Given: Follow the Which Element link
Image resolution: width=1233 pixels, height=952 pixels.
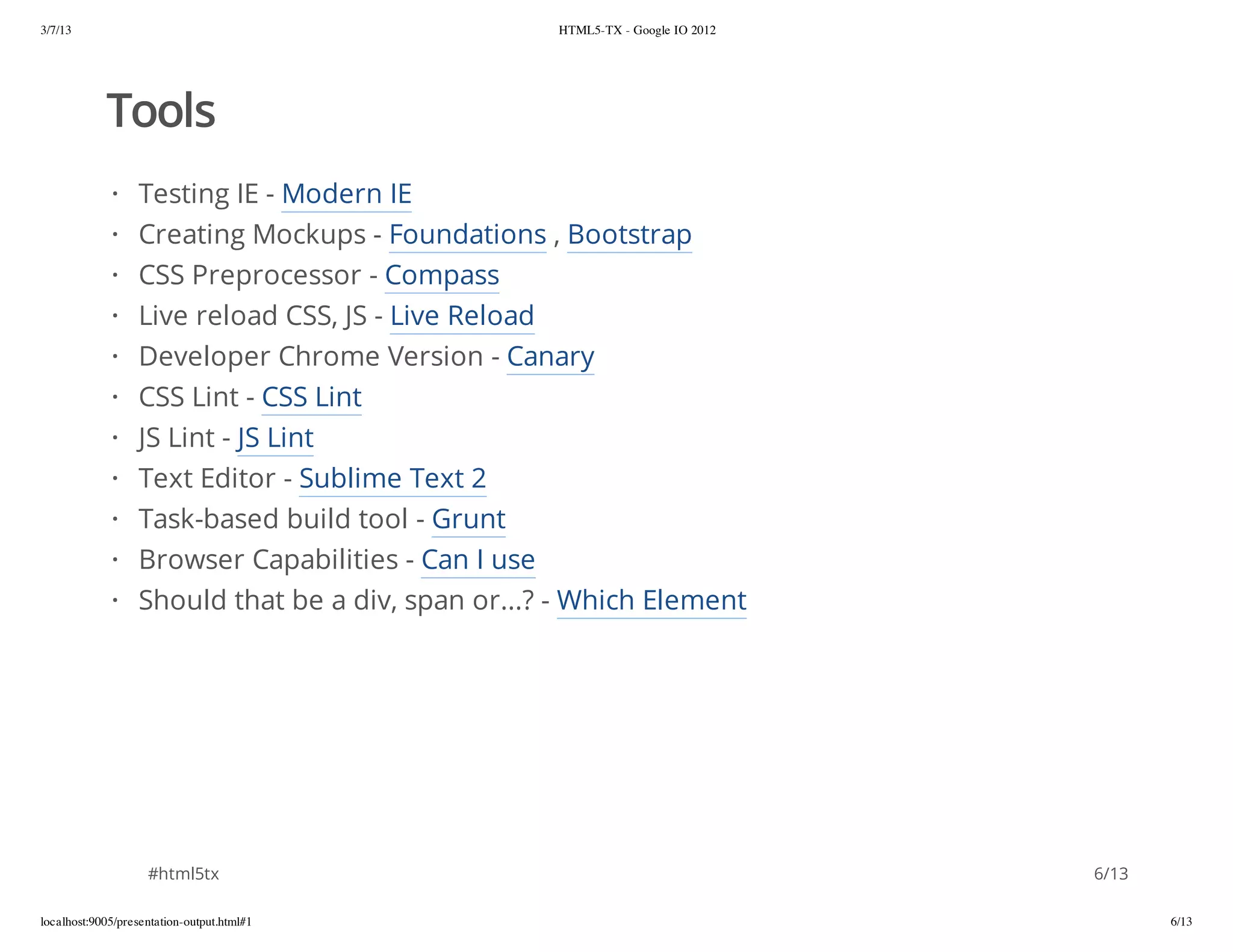Looking at the screenshot, I should (651, 600).
